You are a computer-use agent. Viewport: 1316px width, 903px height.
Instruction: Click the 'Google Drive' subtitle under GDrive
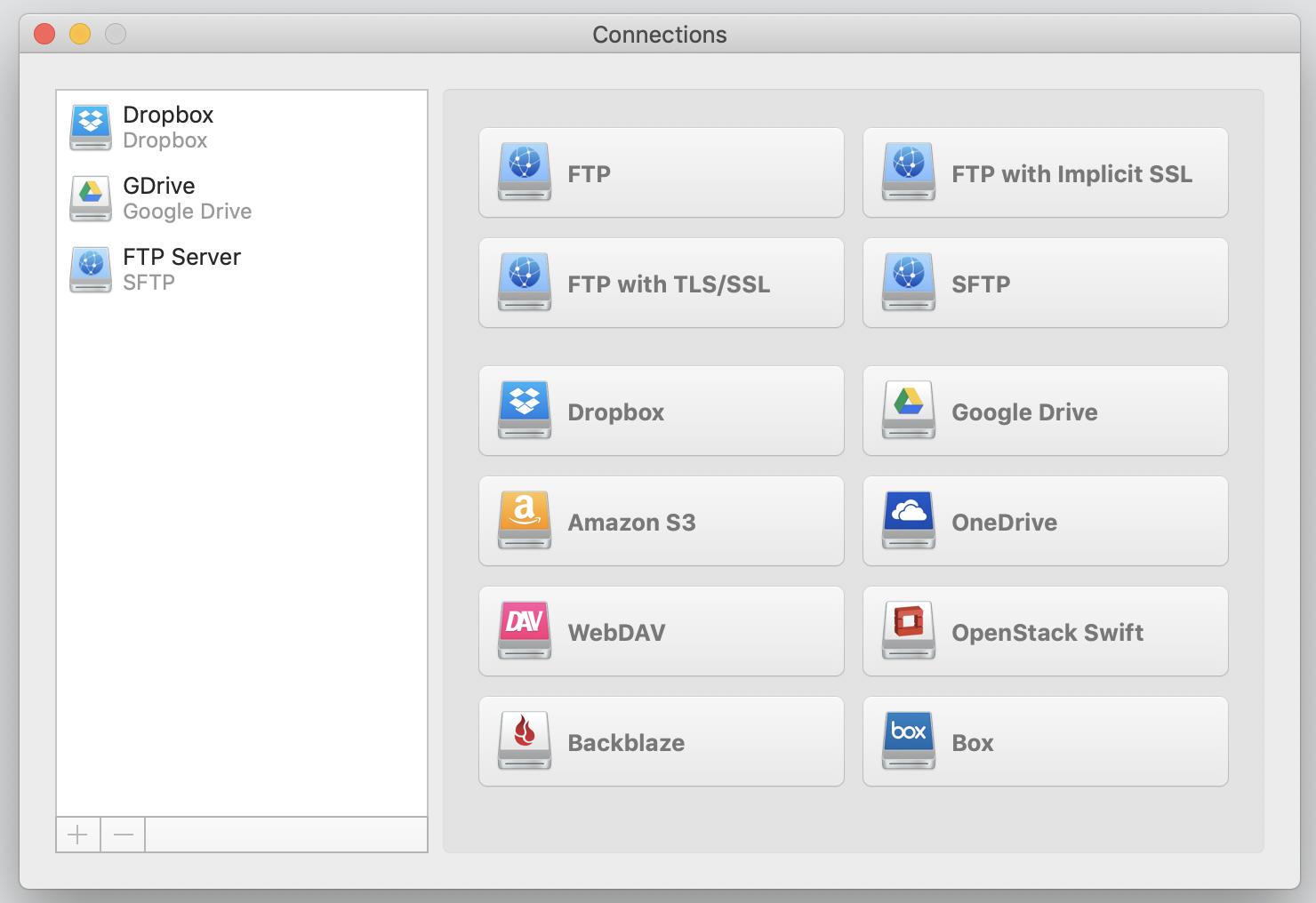[187, 212]
